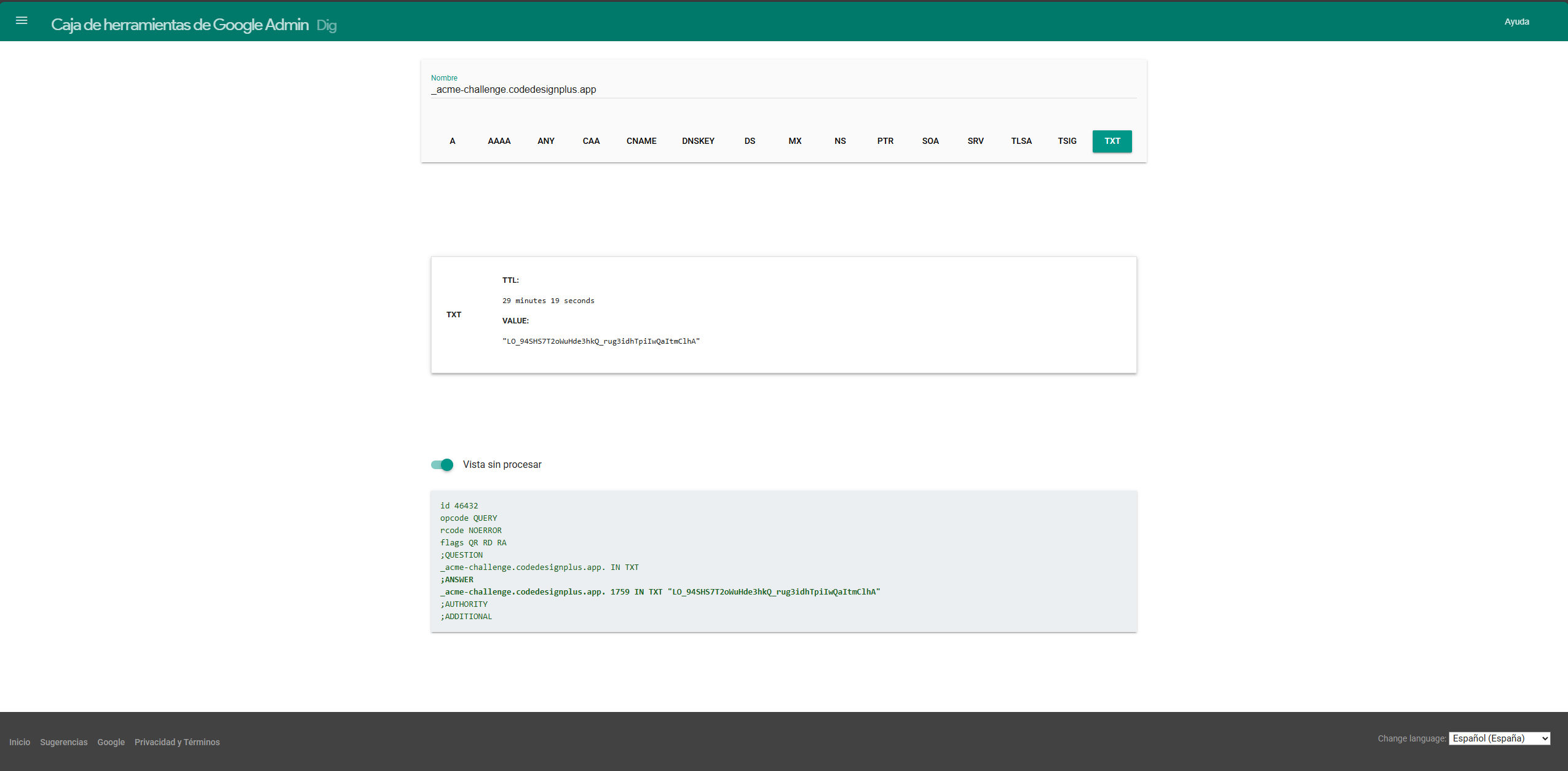Click the ';AUTHORITY' line in raw output
Screen dimensions: 1568x771
coord(464,604)
